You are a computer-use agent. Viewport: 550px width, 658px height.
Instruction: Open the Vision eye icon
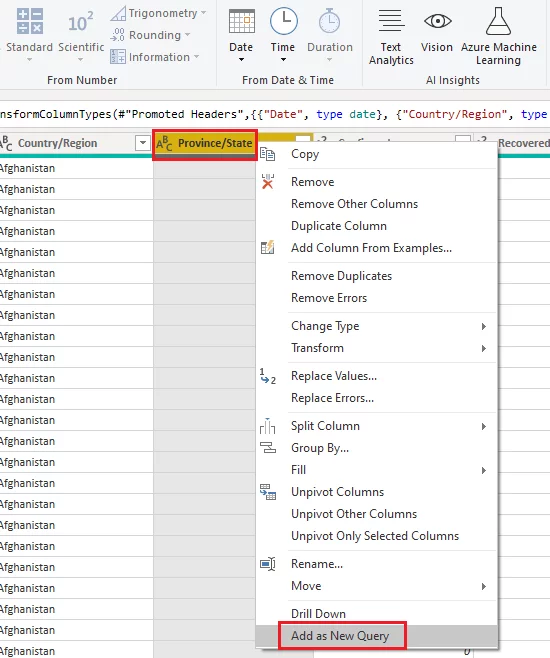(x=438, y=21)
